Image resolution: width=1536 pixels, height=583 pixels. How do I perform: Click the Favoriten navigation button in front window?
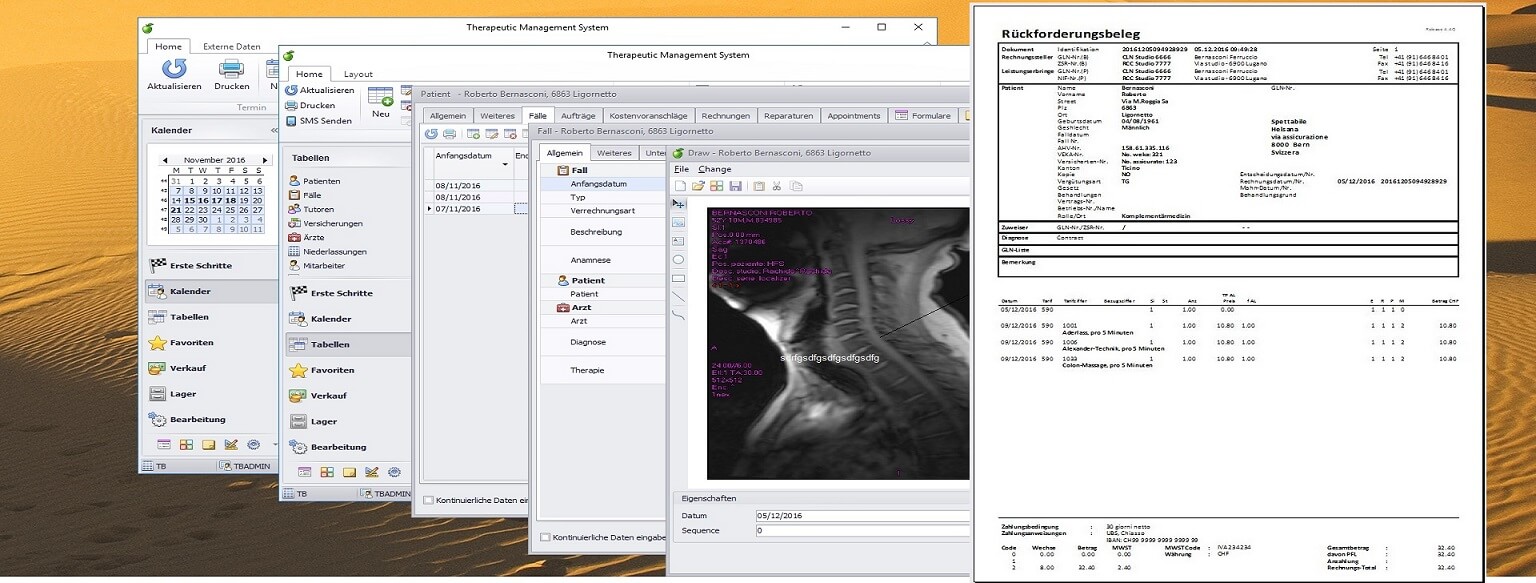[332, 370]
